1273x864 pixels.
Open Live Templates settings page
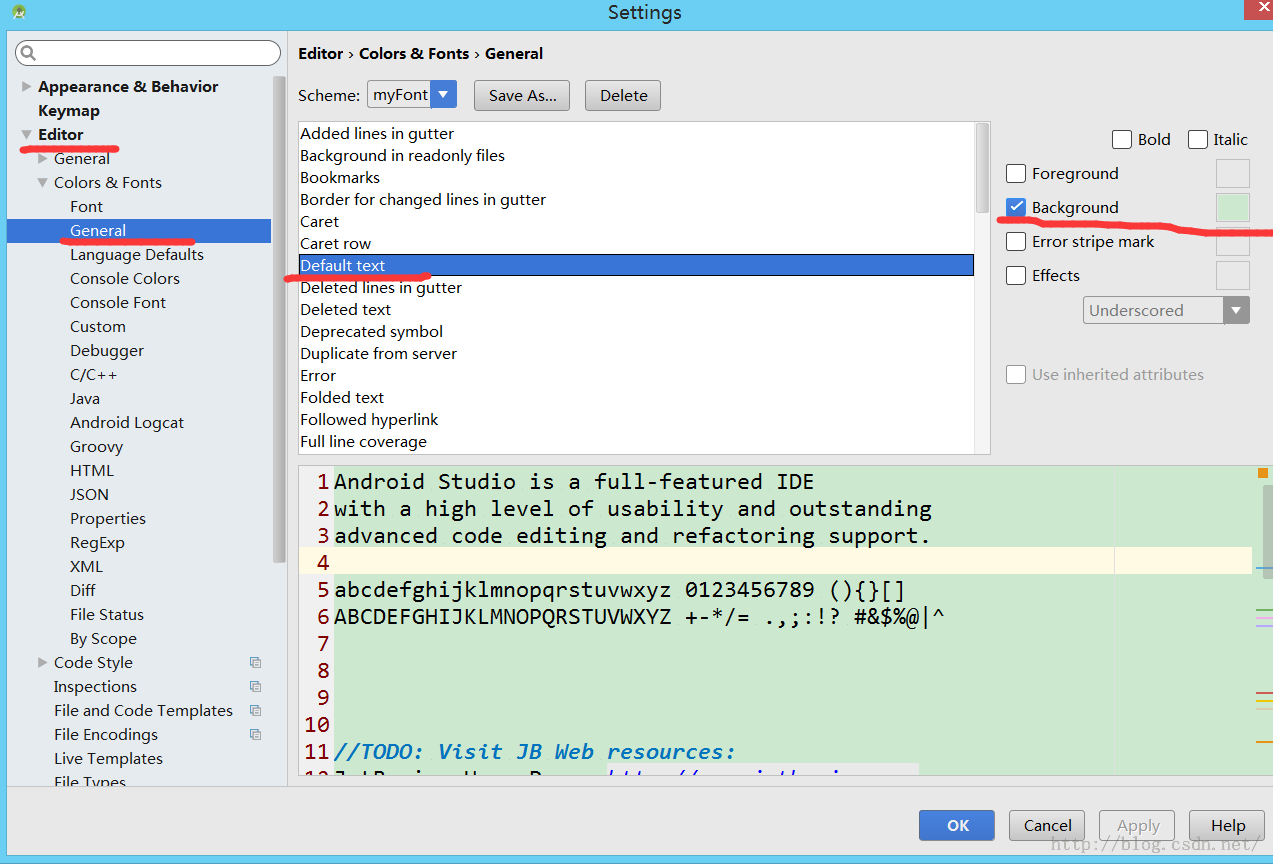(x=108, y=759)
